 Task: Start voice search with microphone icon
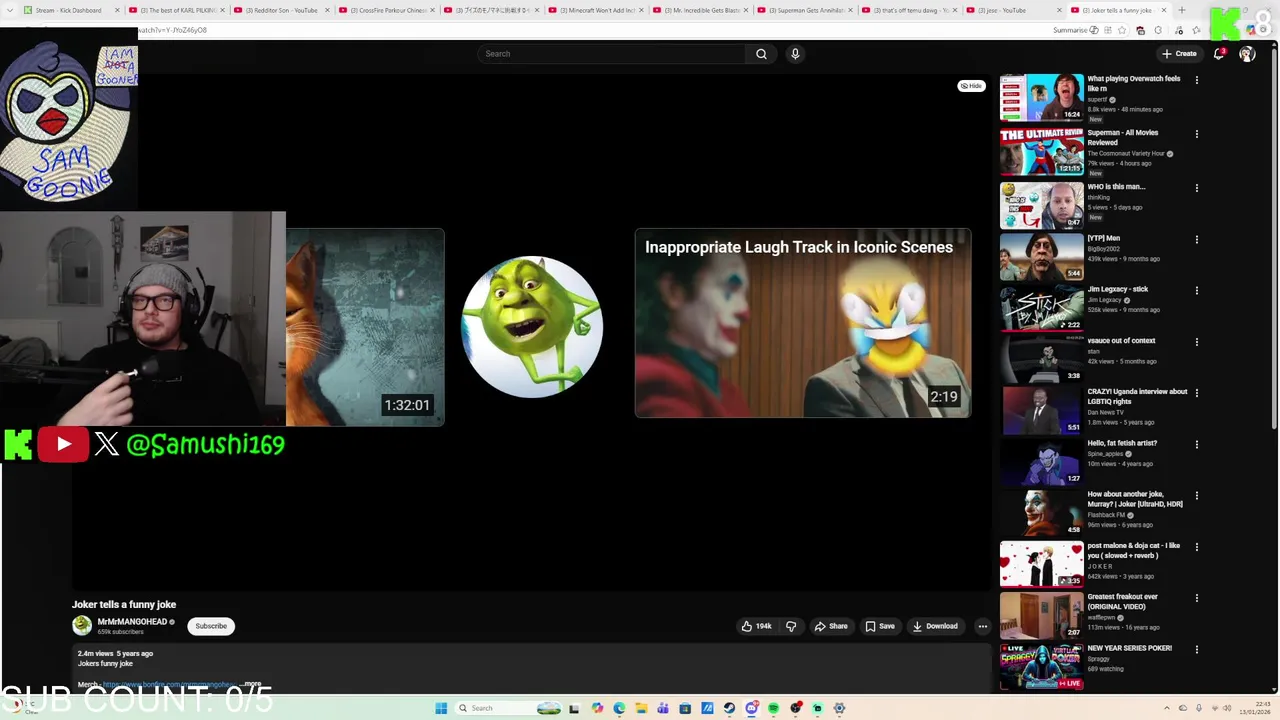pos(795,54)
